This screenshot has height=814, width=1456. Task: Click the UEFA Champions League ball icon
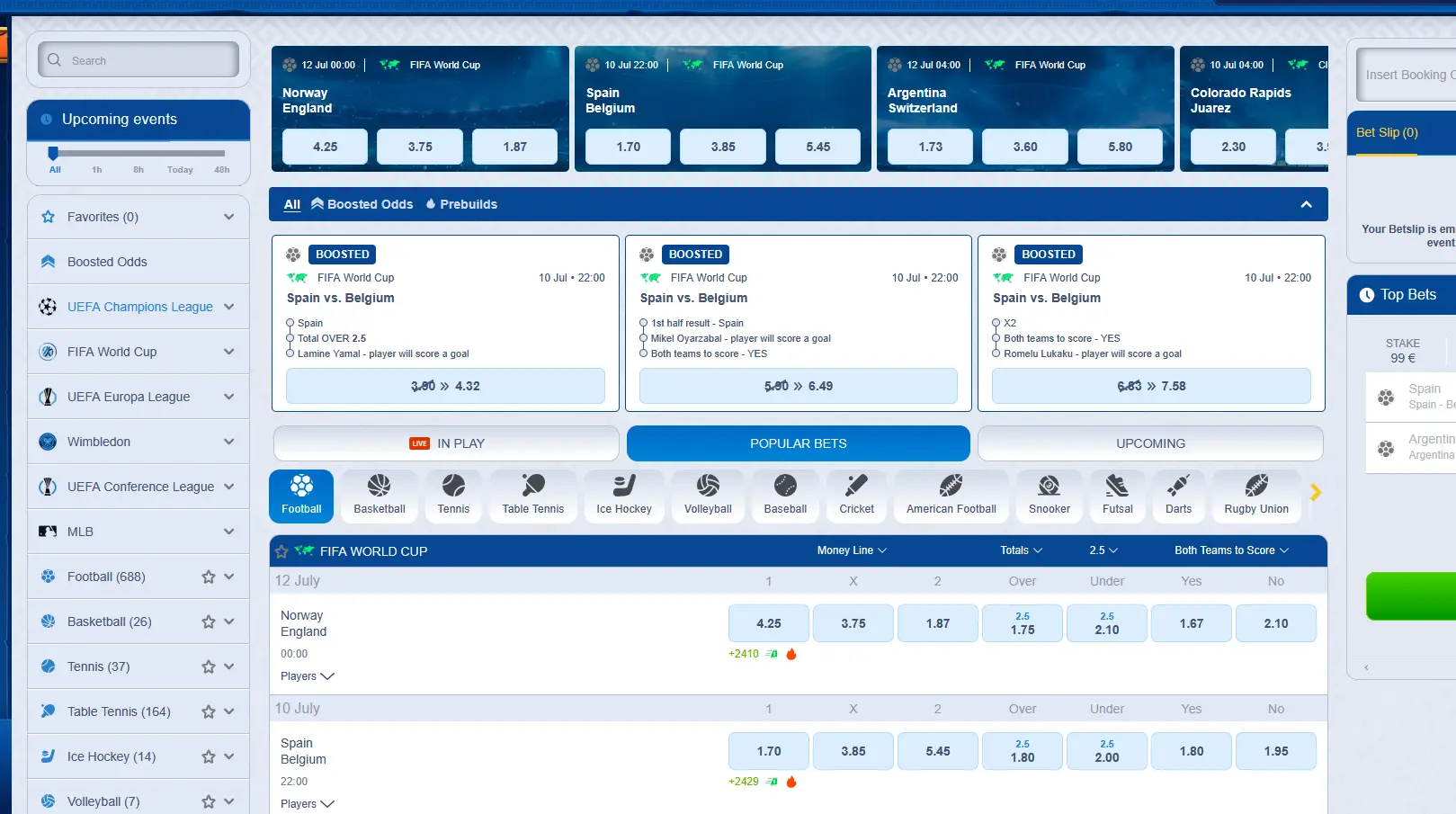[49, 307]
